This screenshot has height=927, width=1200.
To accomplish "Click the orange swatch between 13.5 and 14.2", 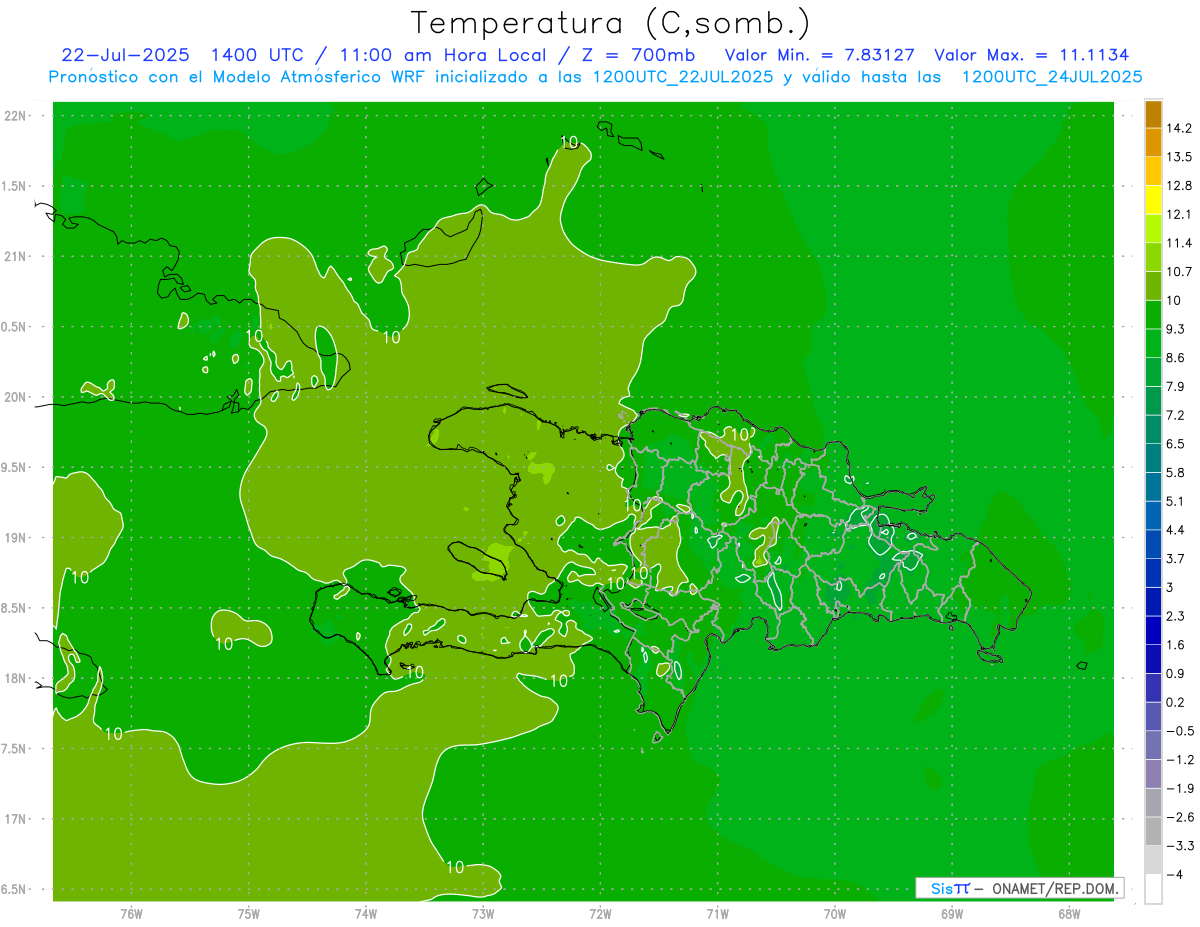I will tap(1153, 143).
